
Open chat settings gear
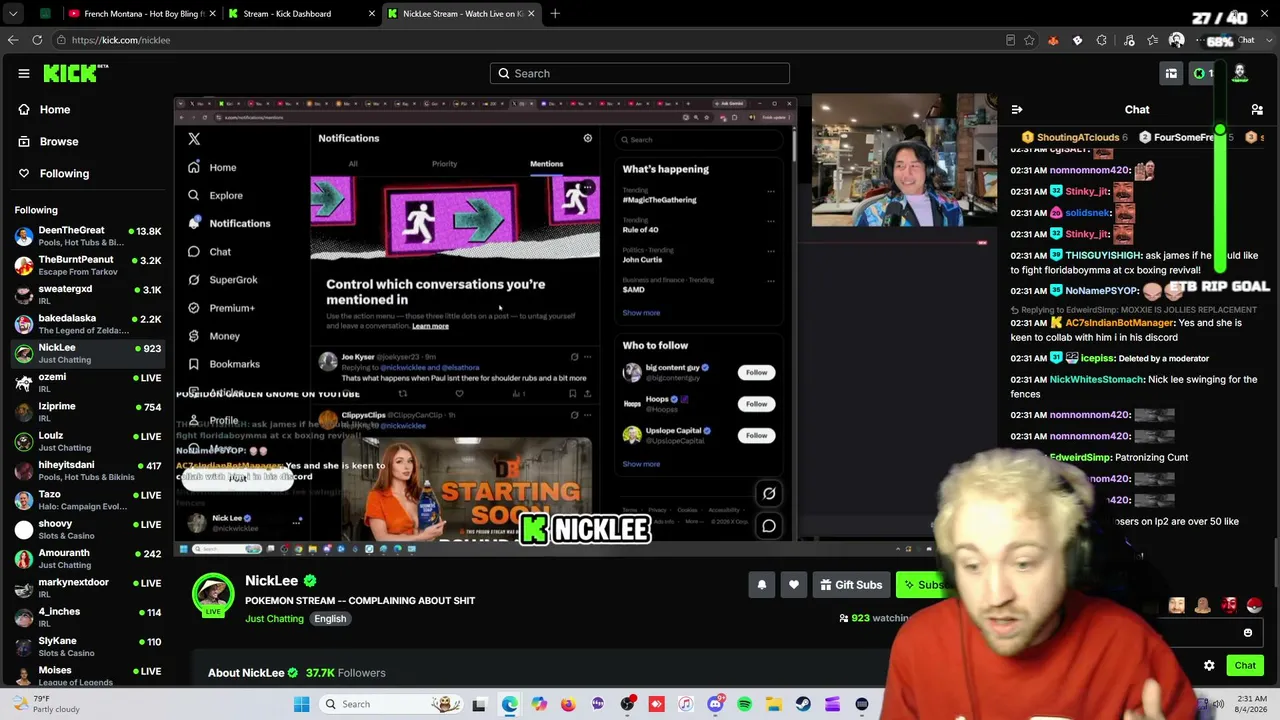1209,665
